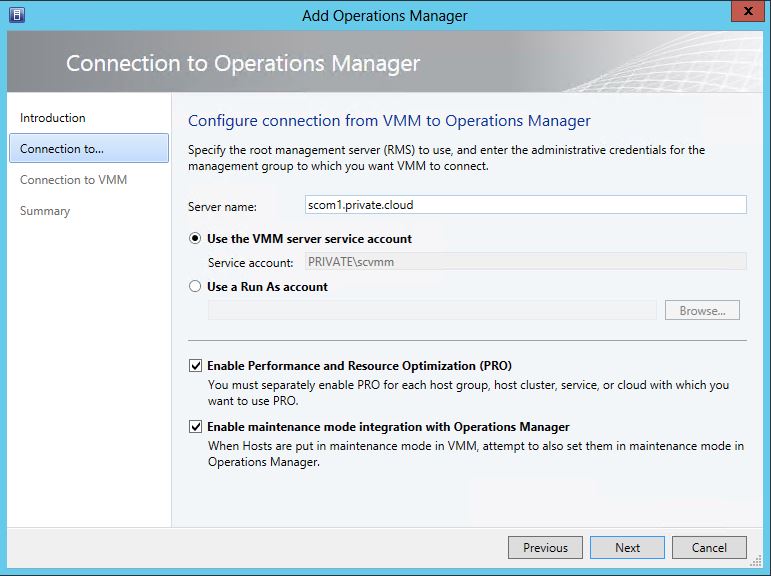Screen dimensions: 771x576
Task: Toggle maintenance mode integration checkbox
Action: (196, 427)
